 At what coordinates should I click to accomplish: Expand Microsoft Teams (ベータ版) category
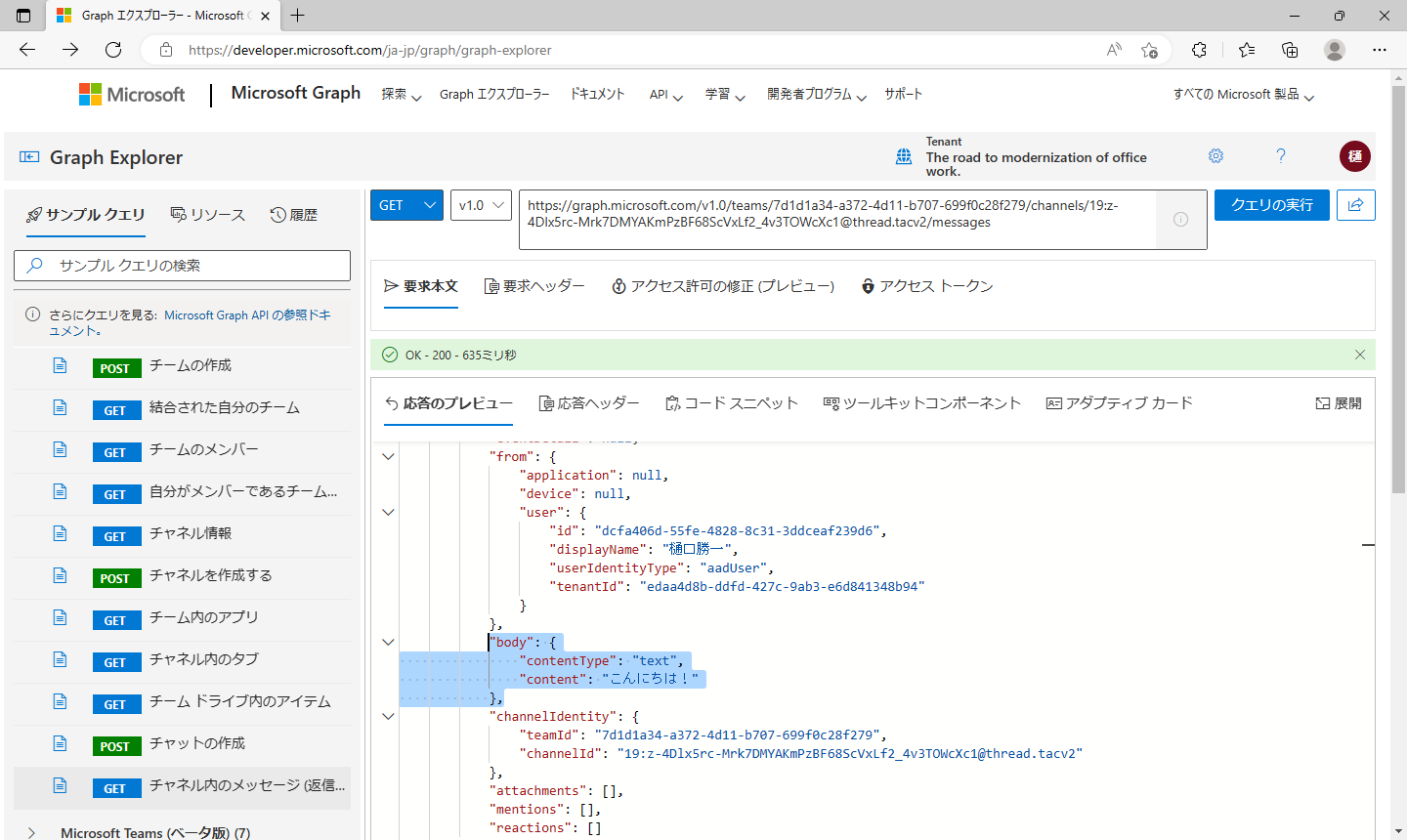pos(31,833)
